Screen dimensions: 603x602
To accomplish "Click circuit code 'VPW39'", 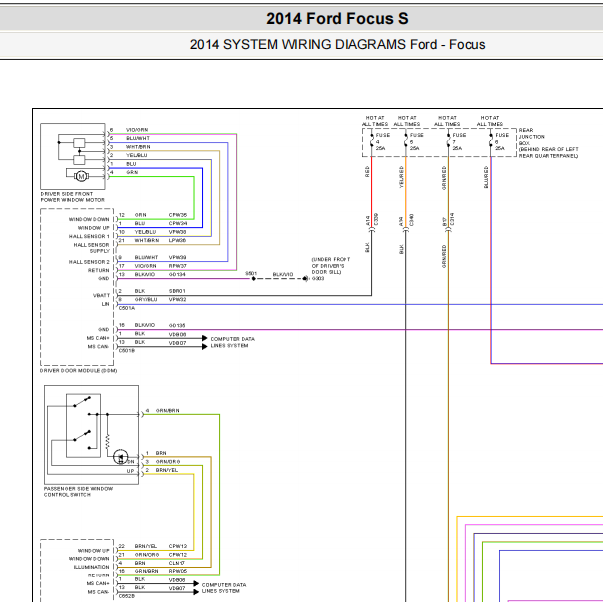I will coord(178,257).
